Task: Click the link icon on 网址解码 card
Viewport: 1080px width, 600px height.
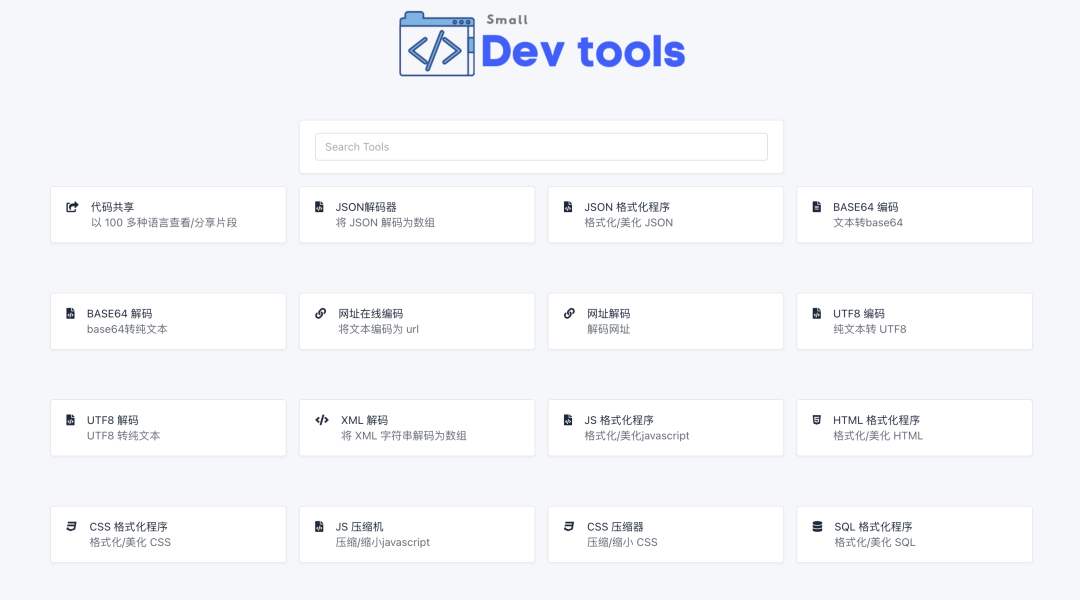Action: pos(569,313)
